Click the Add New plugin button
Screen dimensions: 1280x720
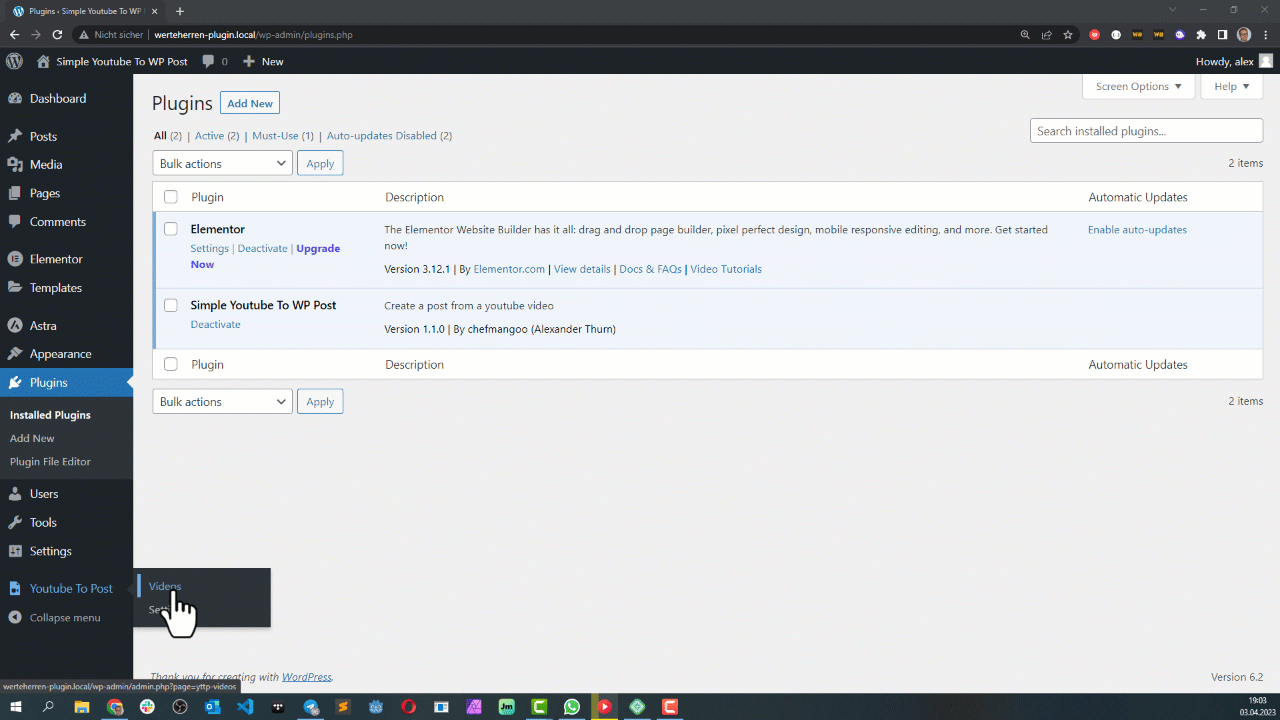250,103
